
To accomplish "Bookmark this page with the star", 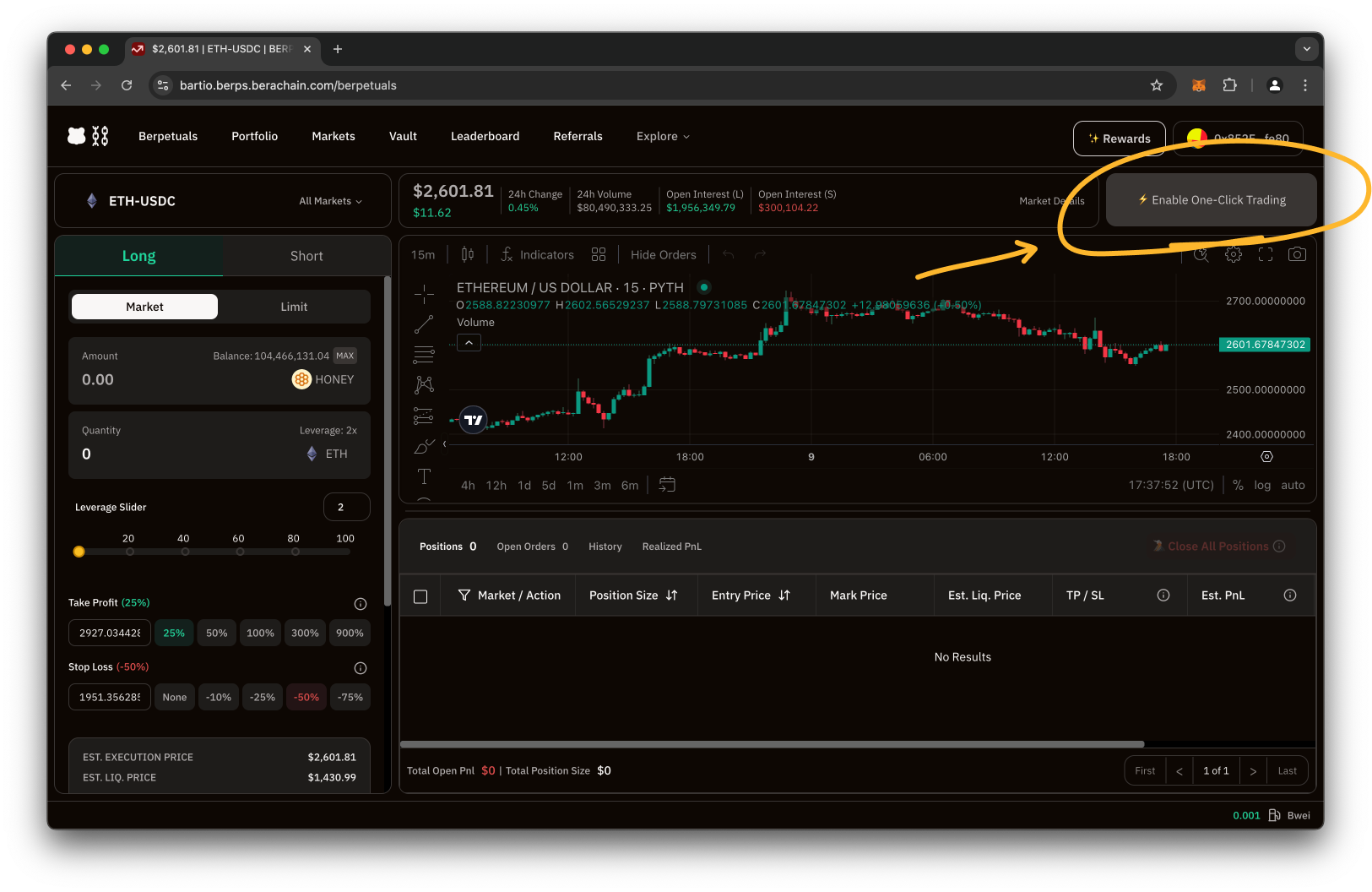I will (1157, 85).
